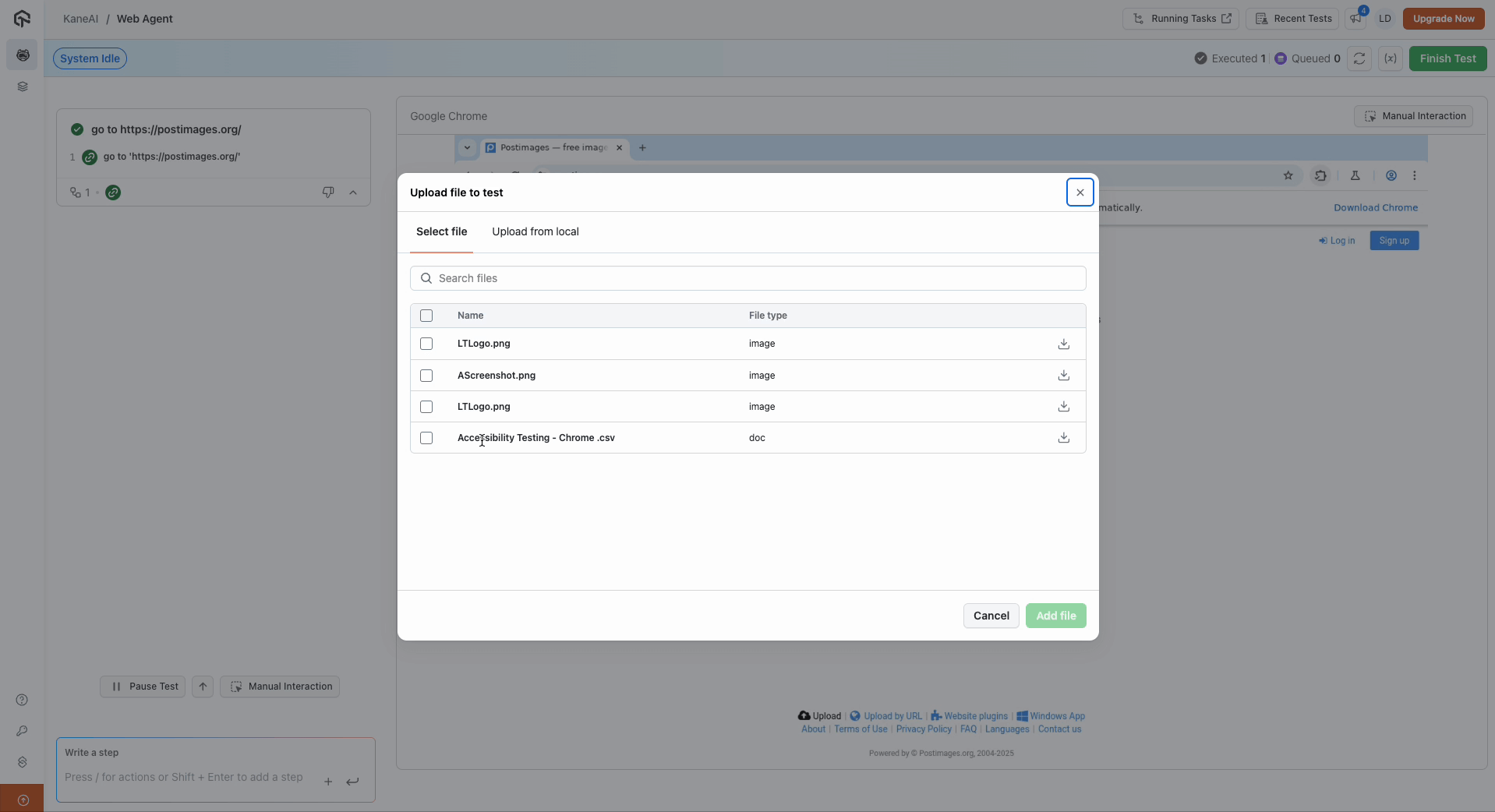Select the Accessibility Testing csv checkbox
Viewport: 1495px width, 812px height.
click(426, 438)
